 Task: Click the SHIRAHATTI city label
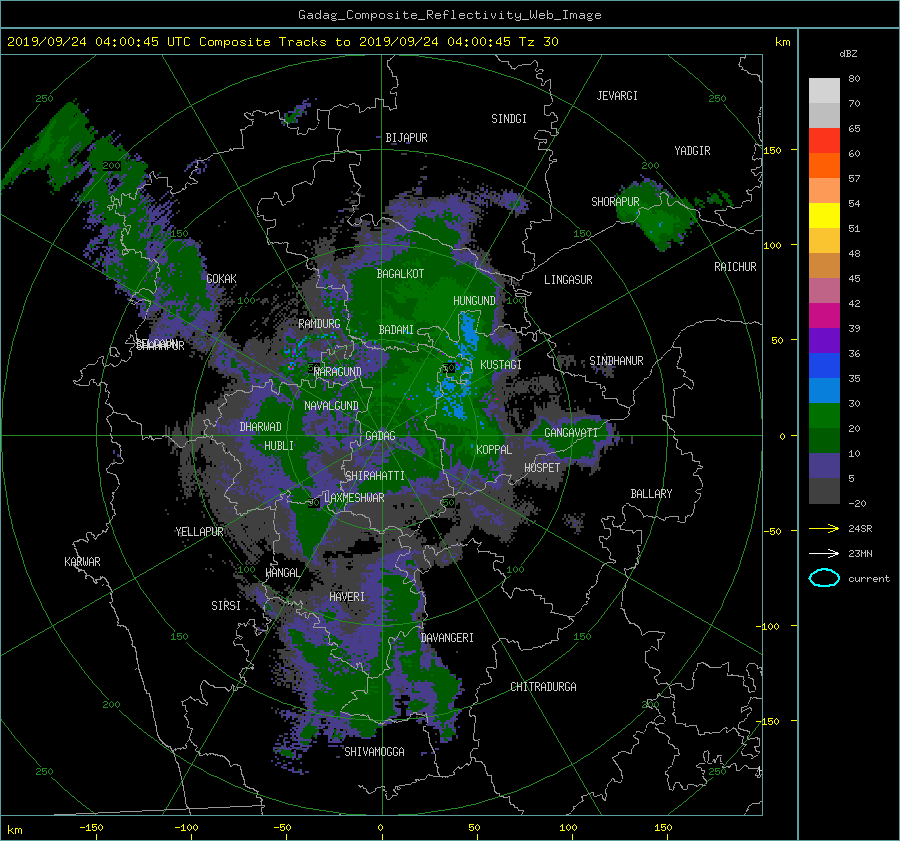tap(375, 476)
